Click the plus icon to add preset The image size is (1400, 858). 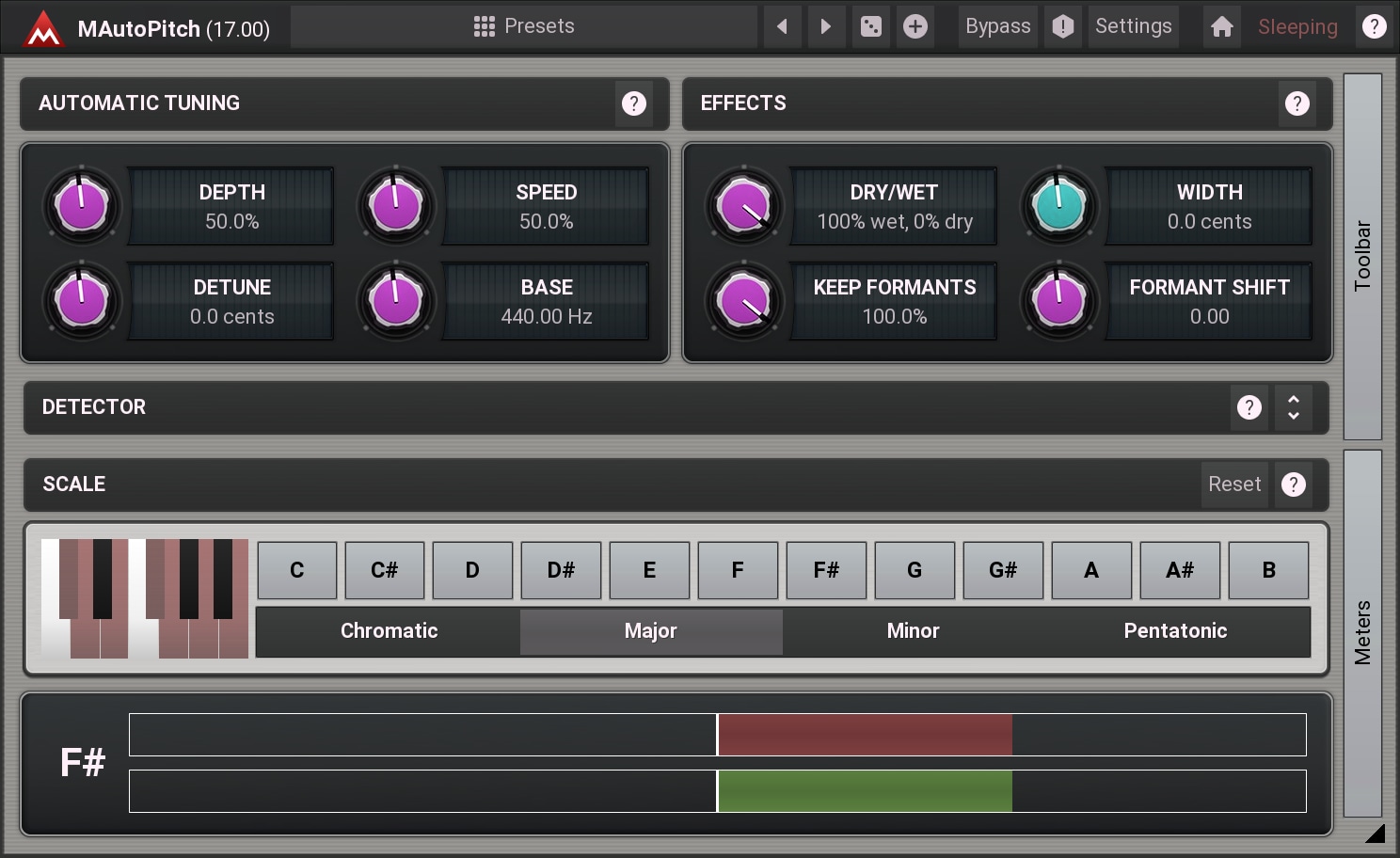(x=915, y=26)
